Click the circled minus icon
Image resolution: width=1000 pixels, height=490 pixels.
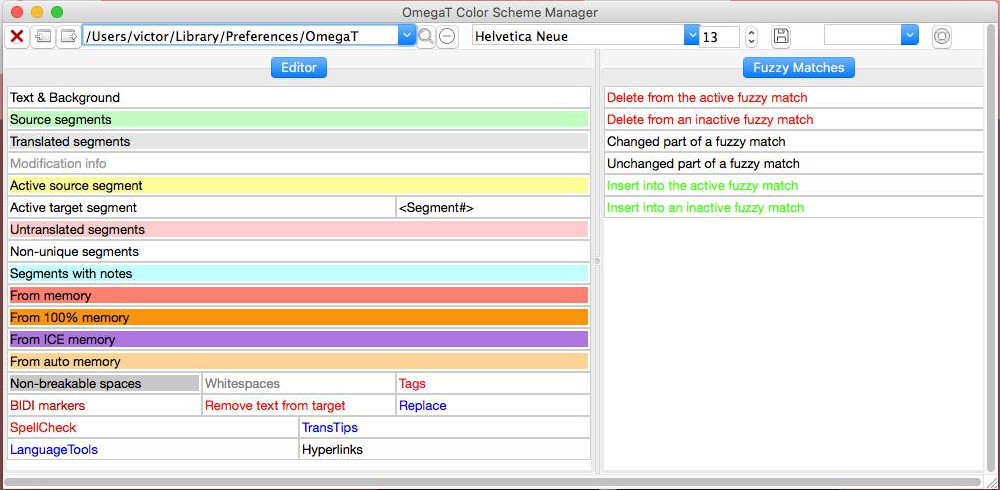click(448, 37)
